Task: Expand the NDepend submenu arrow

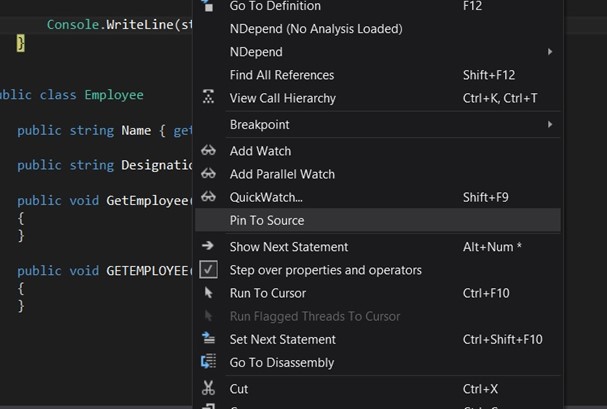Action: pos(550,51)
